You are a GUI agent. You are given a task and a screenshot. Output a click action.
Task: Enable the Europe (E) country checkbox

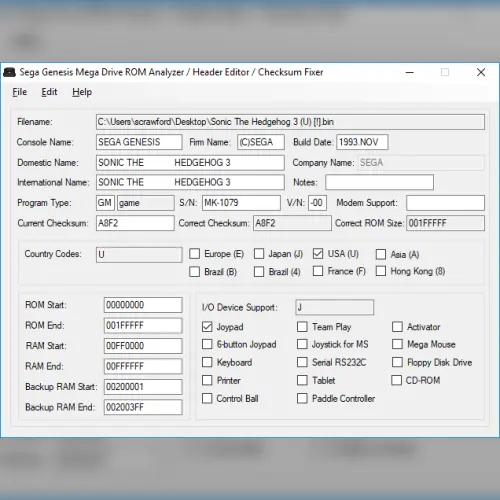pos(195,254)
